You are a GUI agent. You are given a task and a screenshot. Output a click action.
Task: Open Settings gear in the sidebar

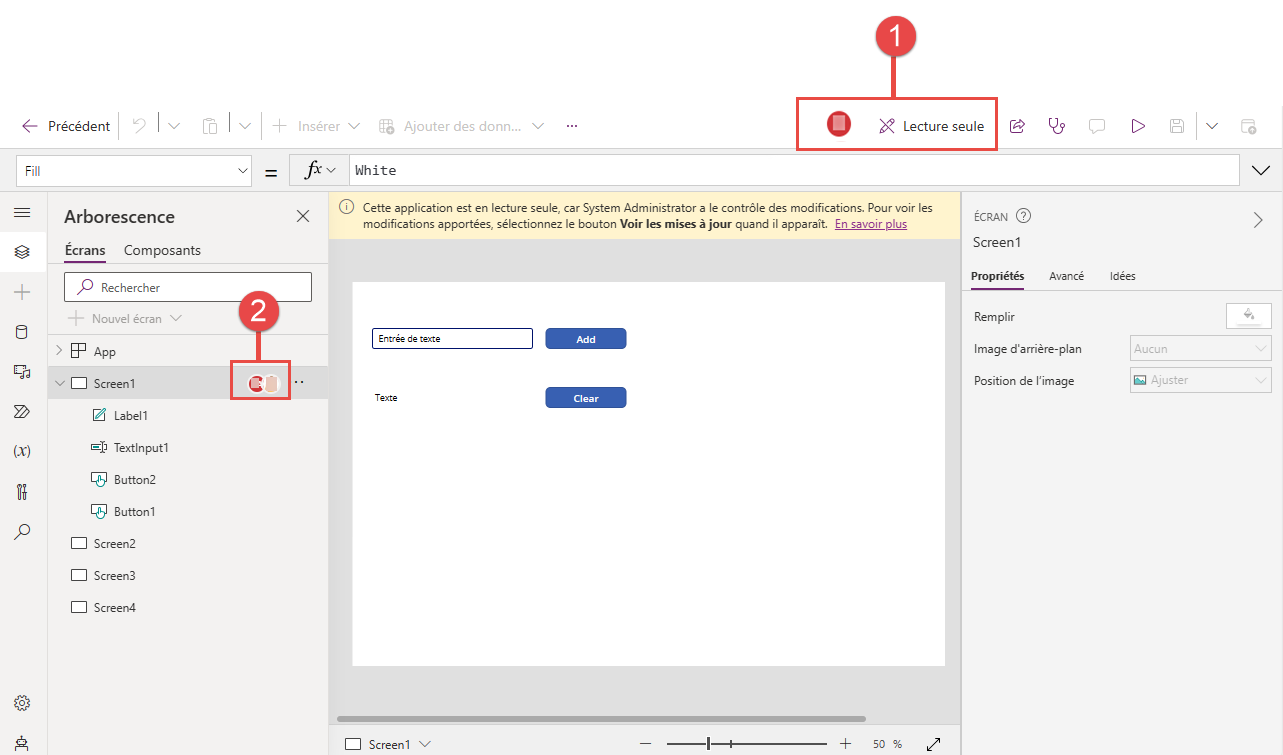22,703
